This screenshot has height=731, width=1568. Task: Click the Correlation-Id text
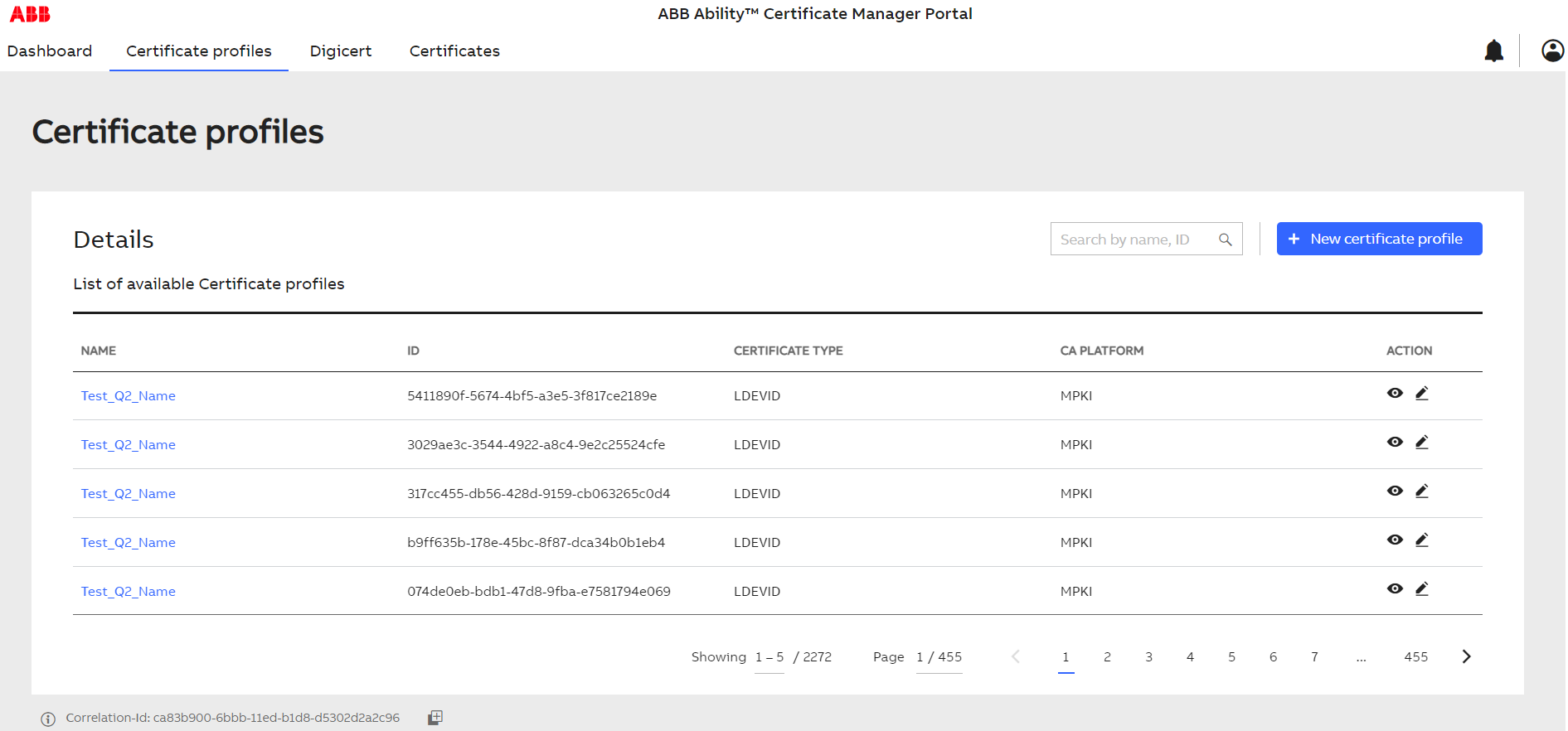click(x=232, y=718)
